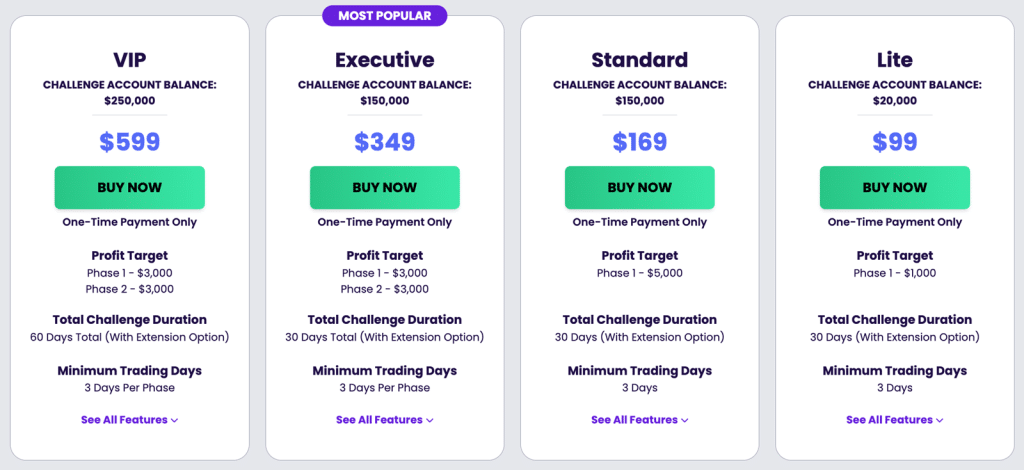This screenshot has width=1024, height=470.
Task: Expand See All Features text under VIP
Action: [124, 420]
